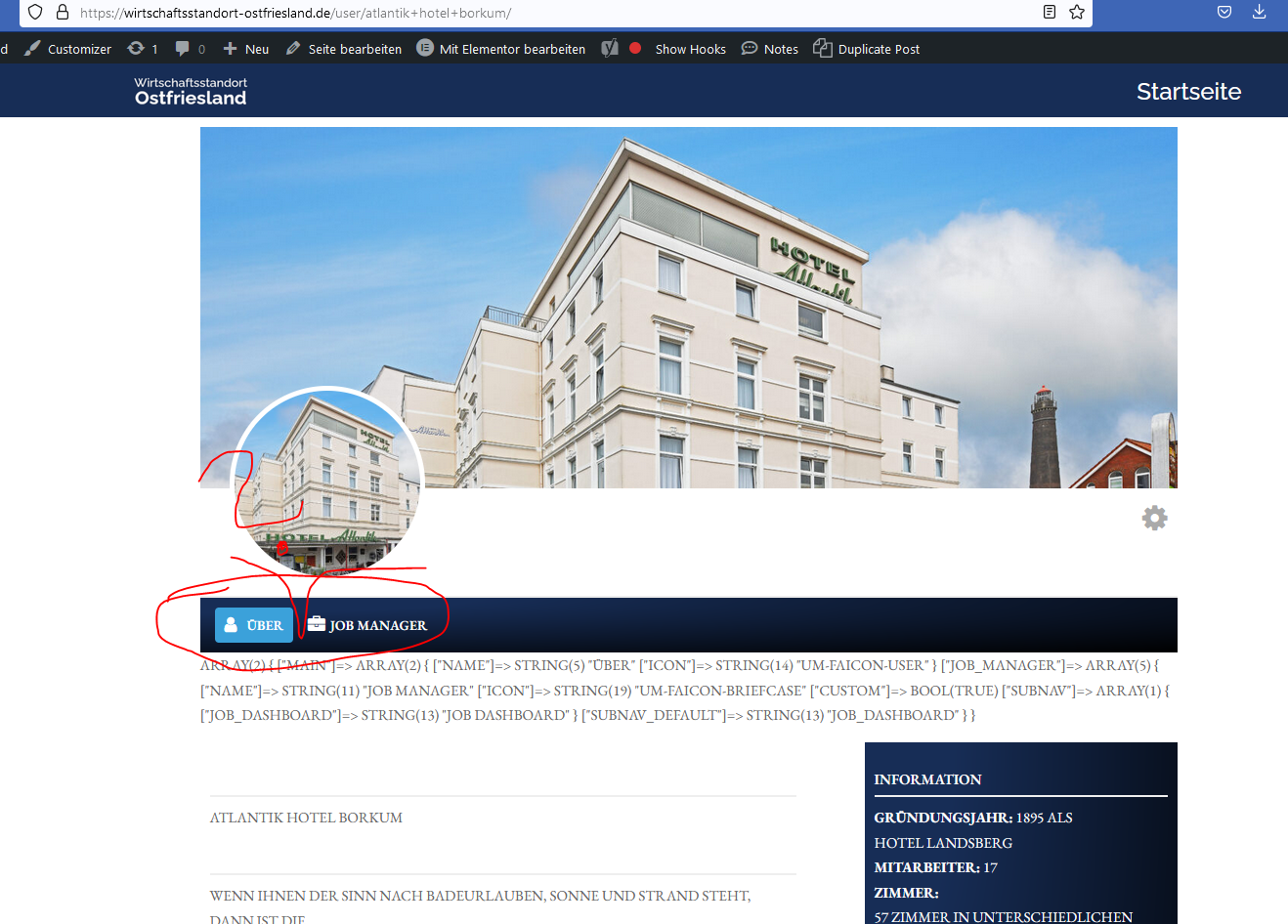Viewport: 1288px width, 924px height.
Task: Click the address bar URL field
Action: (x=557, y=13)
